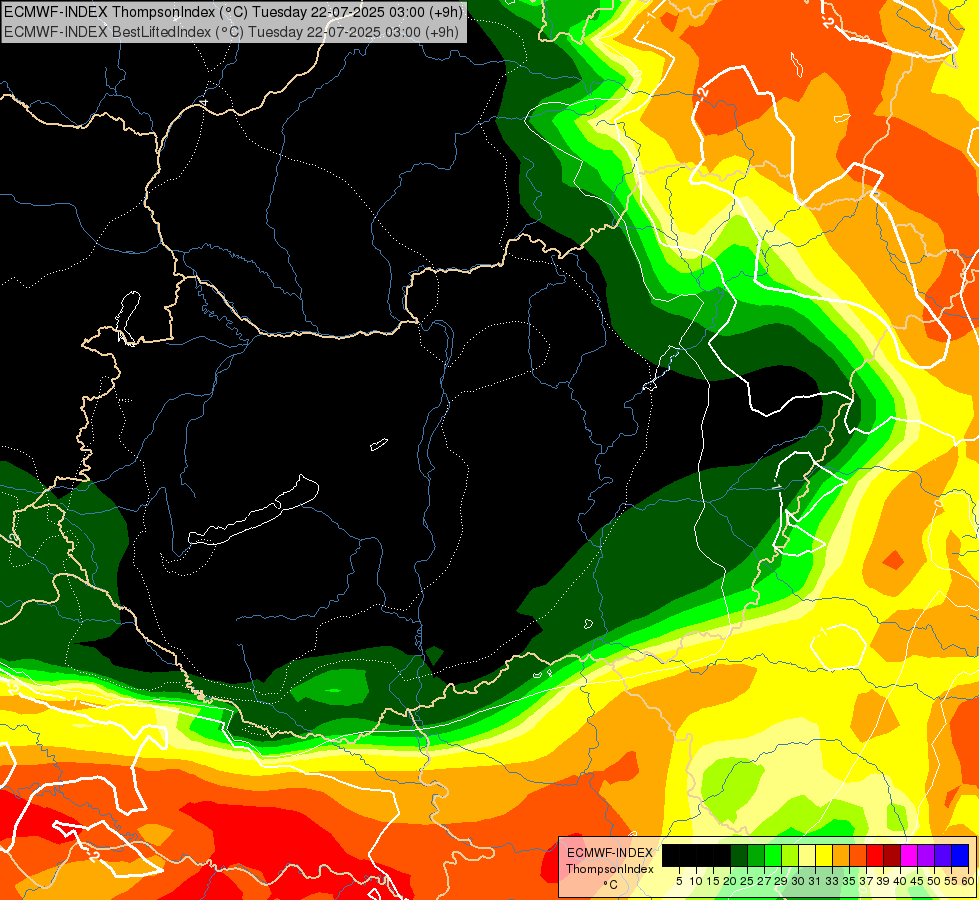This screenshot has height=900, width=979.
Task: Click the red-orange 35-37 legend swatch
Action: [858, 855]
